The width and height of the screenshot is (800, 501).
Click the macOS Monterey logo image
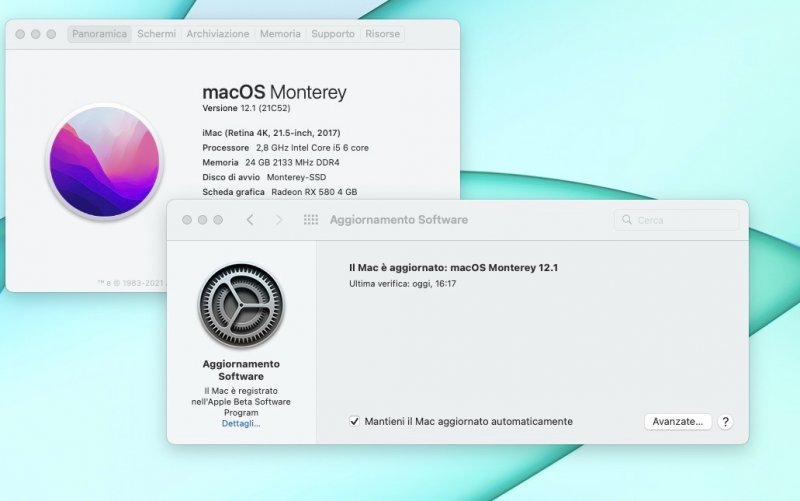(x=105, y=162)
